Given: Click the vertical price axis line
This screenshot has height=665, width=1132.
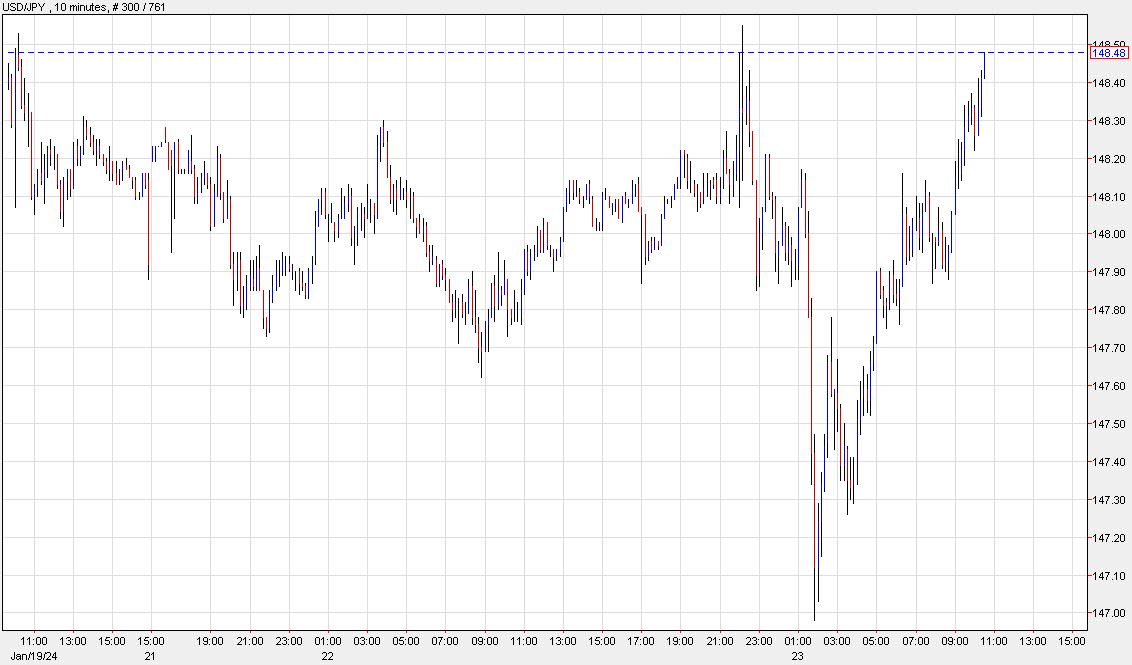Looking at the screenshot, I should 1087,330.
